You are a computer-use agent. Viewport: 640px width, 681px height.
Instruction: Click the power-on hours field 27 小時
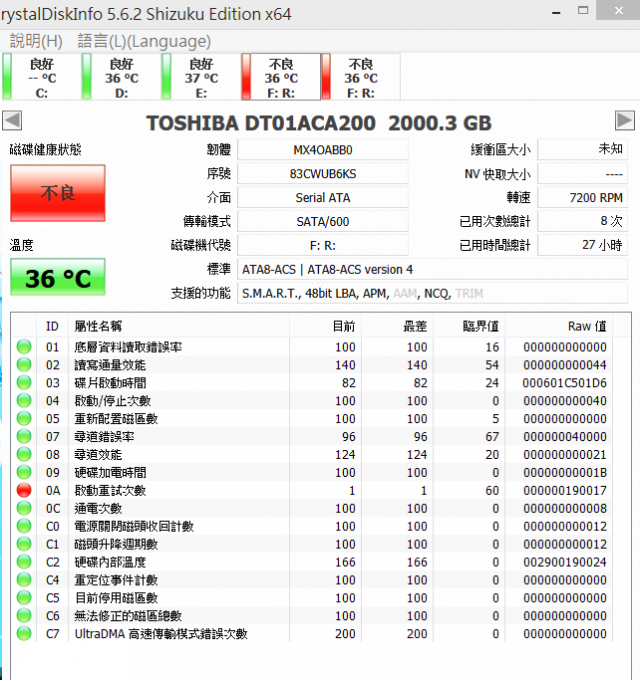[582, 245]
